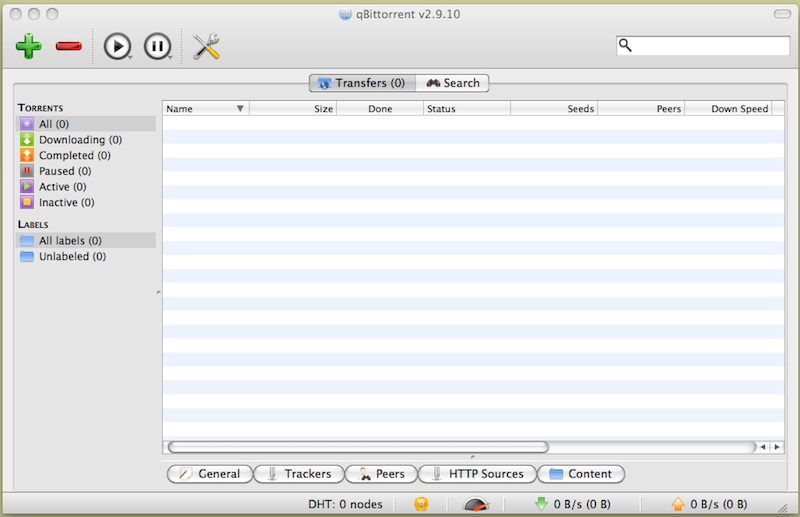Click the red minus delete torrent icon

click(x=68, y=46)
